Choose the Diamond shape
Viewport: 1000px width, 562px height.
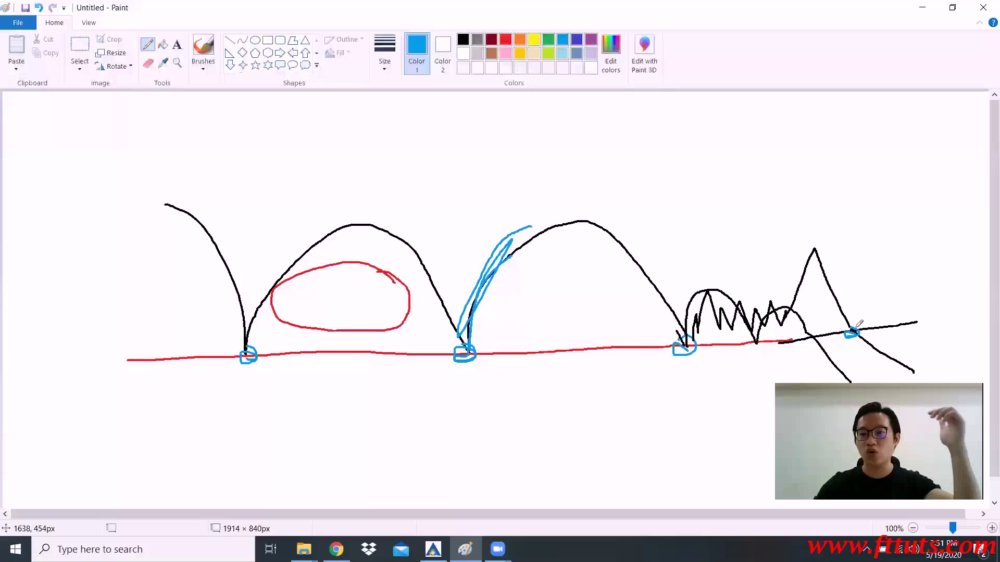[242, 53]
